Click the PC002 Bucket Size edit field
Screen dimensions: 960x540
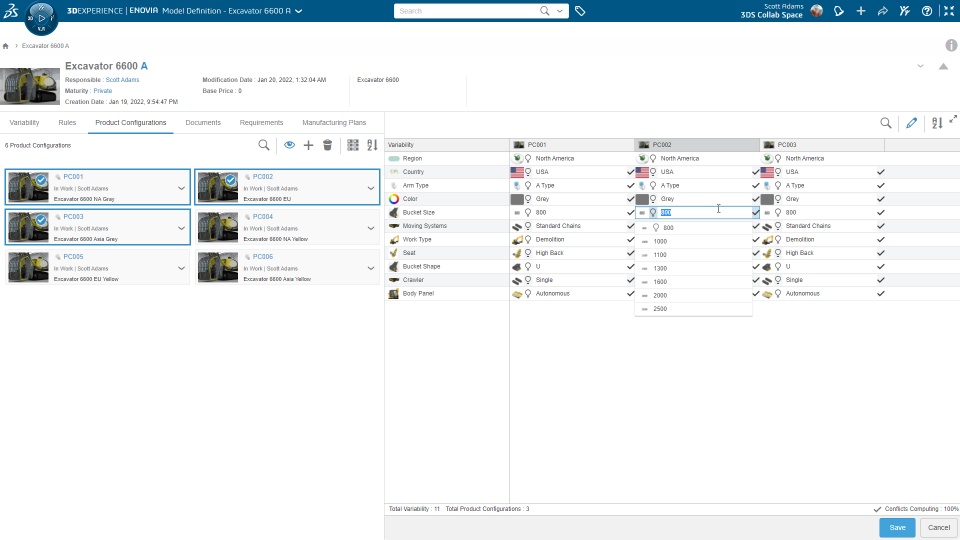697,212
